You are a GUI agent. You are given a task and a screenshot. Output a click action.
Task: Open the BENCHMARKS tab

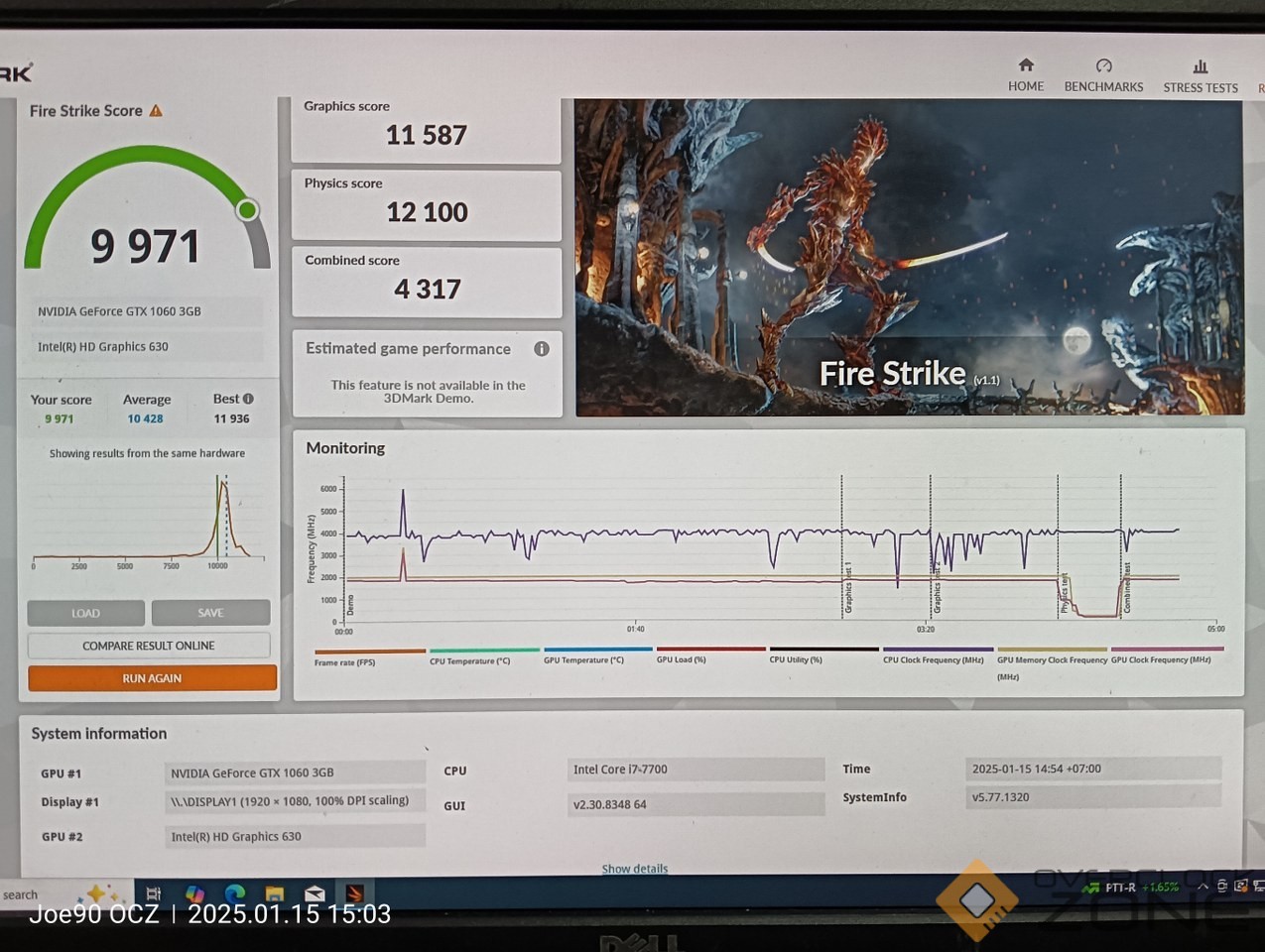(1103, 74)
